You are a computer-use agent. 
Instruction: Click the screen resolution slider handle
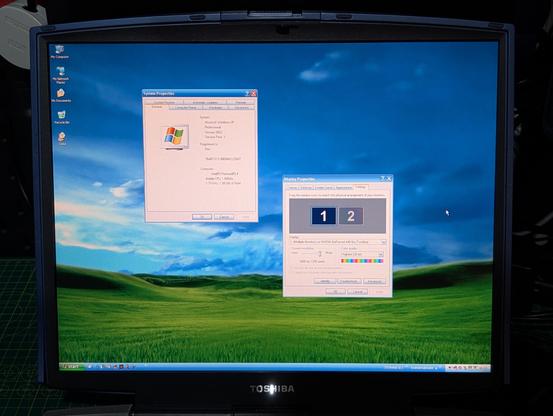[x=320, y=253]
